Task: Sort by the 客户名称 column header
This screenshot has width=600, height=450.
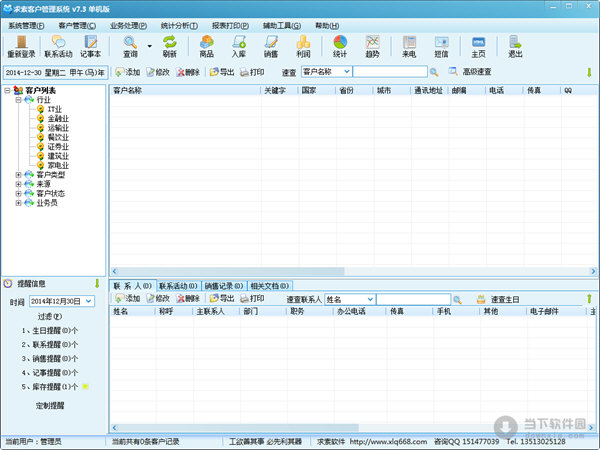Action: click(x=185, y=90)
